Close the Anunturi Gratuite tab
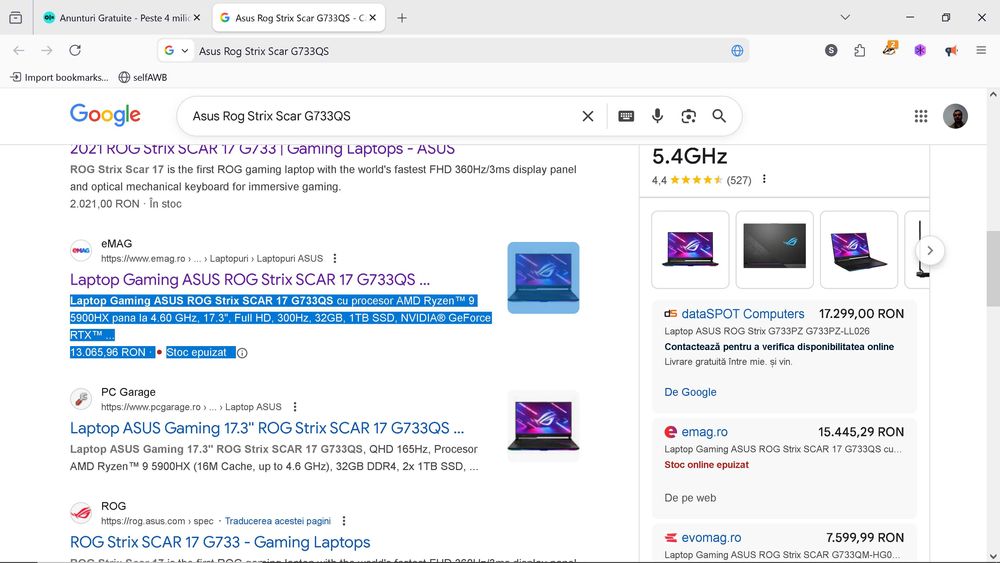Image resolution: width=1000 pixels, height=563 pixels. pos(197,18)
